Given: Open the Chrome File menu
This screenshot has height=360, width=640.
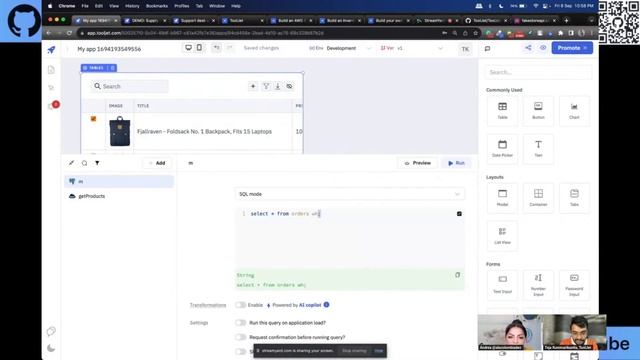Looking at the screenshot, I should [85, 6].
